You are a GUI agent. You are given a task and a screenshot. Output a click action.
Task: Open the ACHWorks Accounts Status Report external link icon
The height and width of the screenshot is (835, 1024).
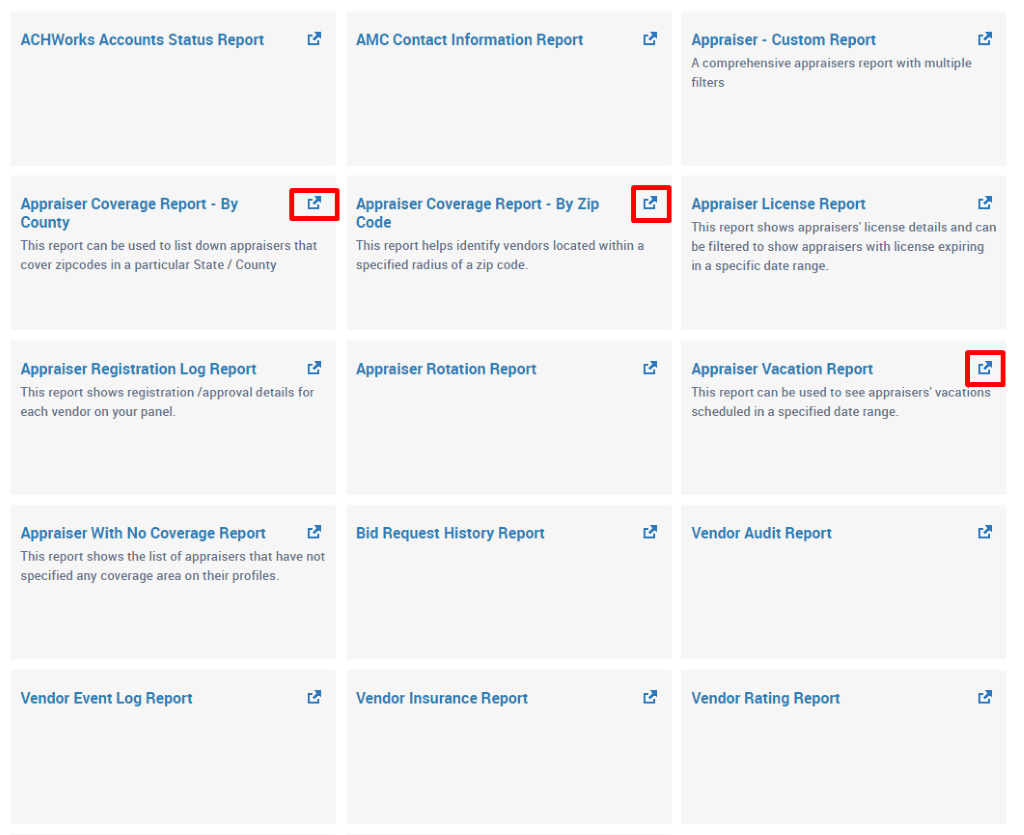point(313,38)
